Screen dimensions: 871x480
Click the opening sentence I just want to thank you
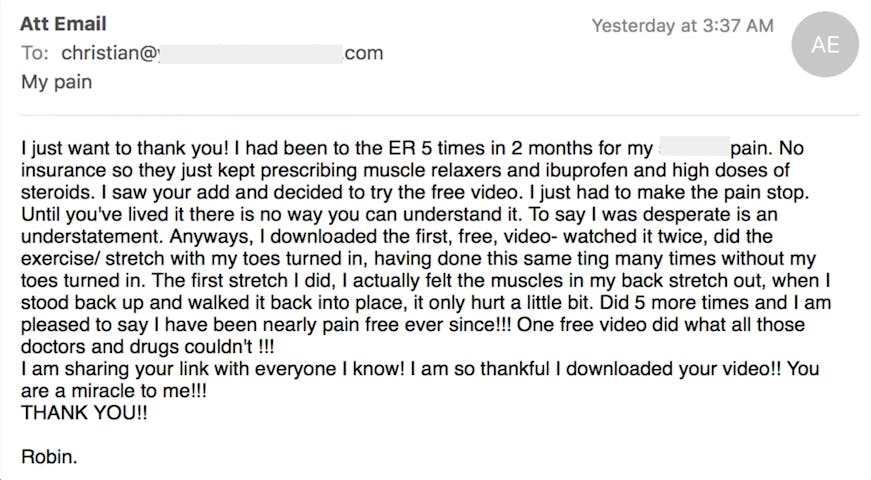pyautogui.click(x=125, y=148)
